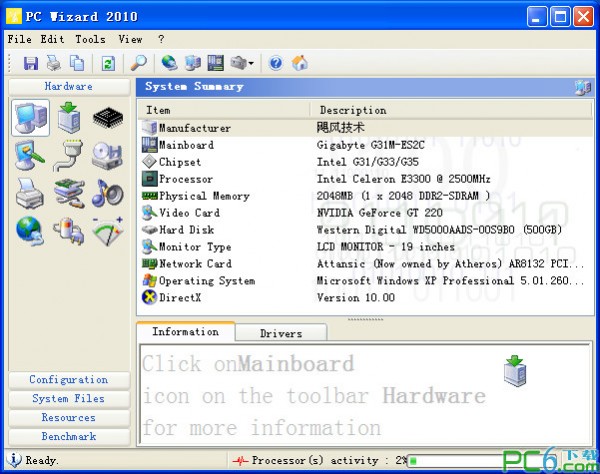
Task: Select the Physical Memory row
Action: [x=365, y=196]
